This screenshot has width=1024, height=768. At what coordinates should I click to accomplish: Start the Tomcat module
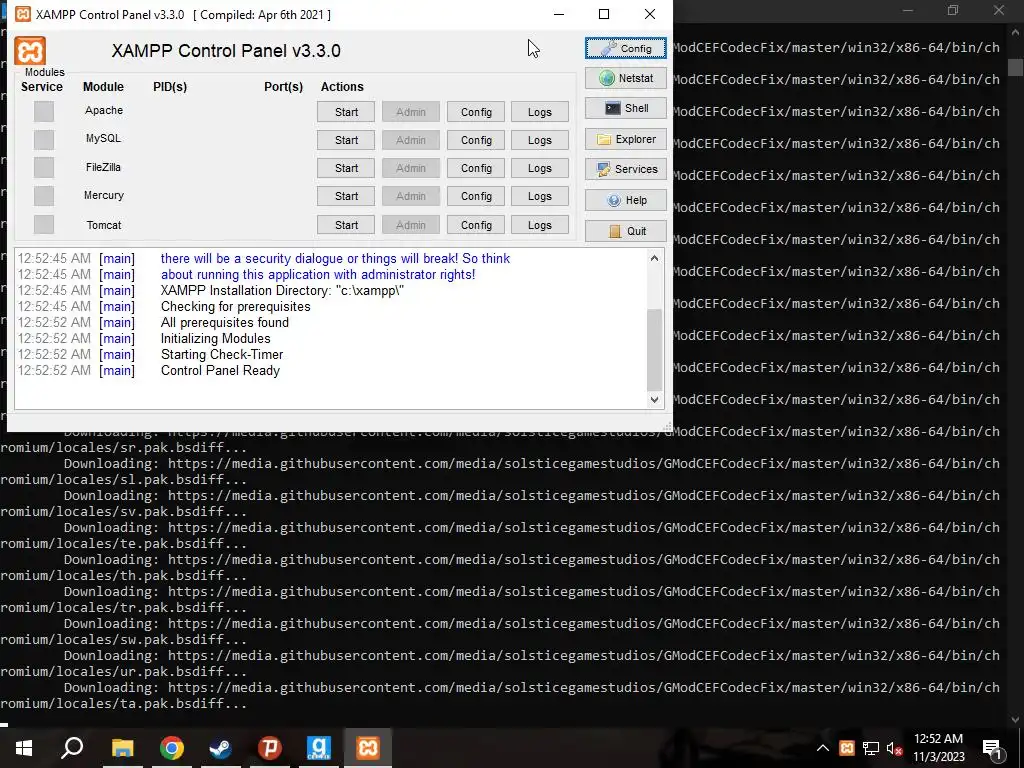(x=346, y=225)
